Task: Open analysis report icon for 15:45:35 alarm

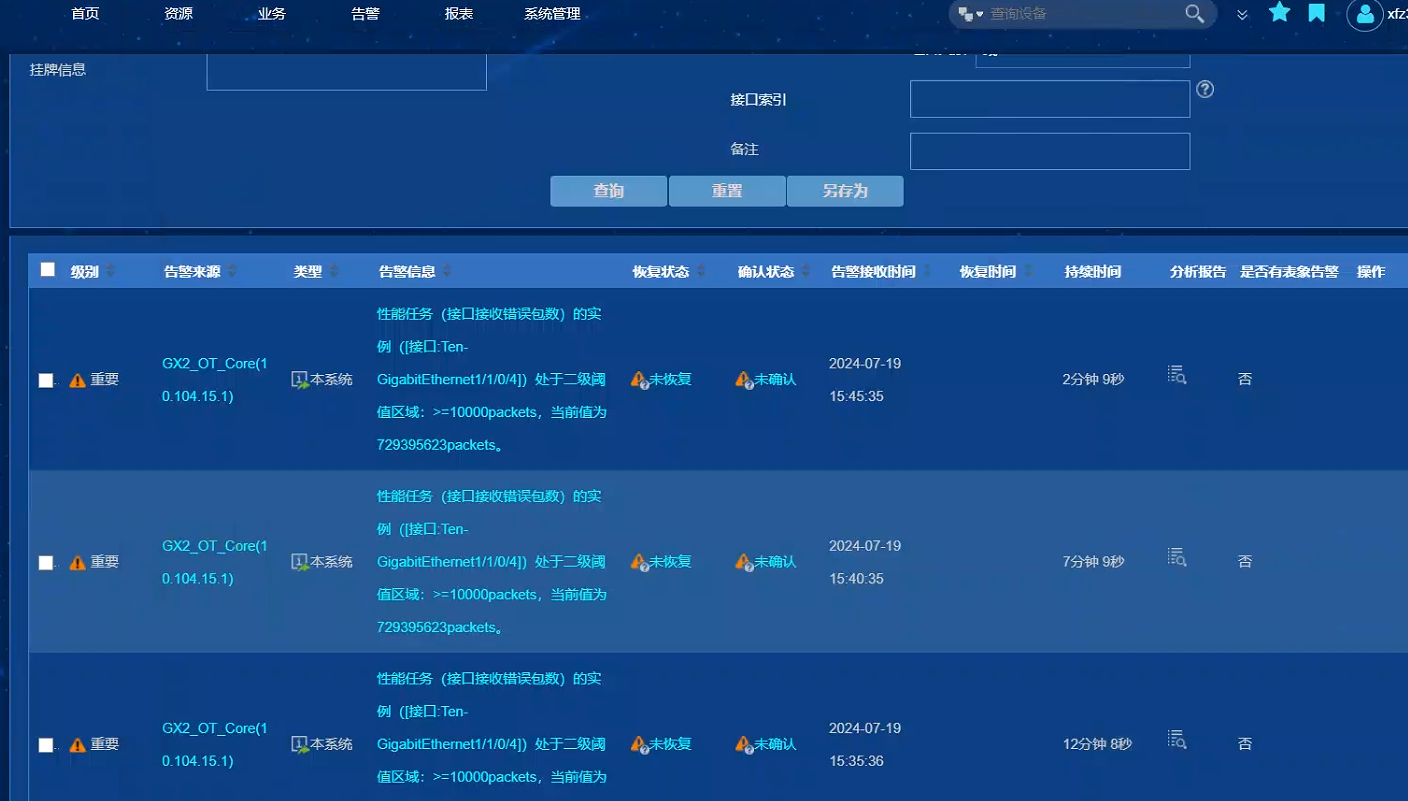Action: click(1177, 374)
